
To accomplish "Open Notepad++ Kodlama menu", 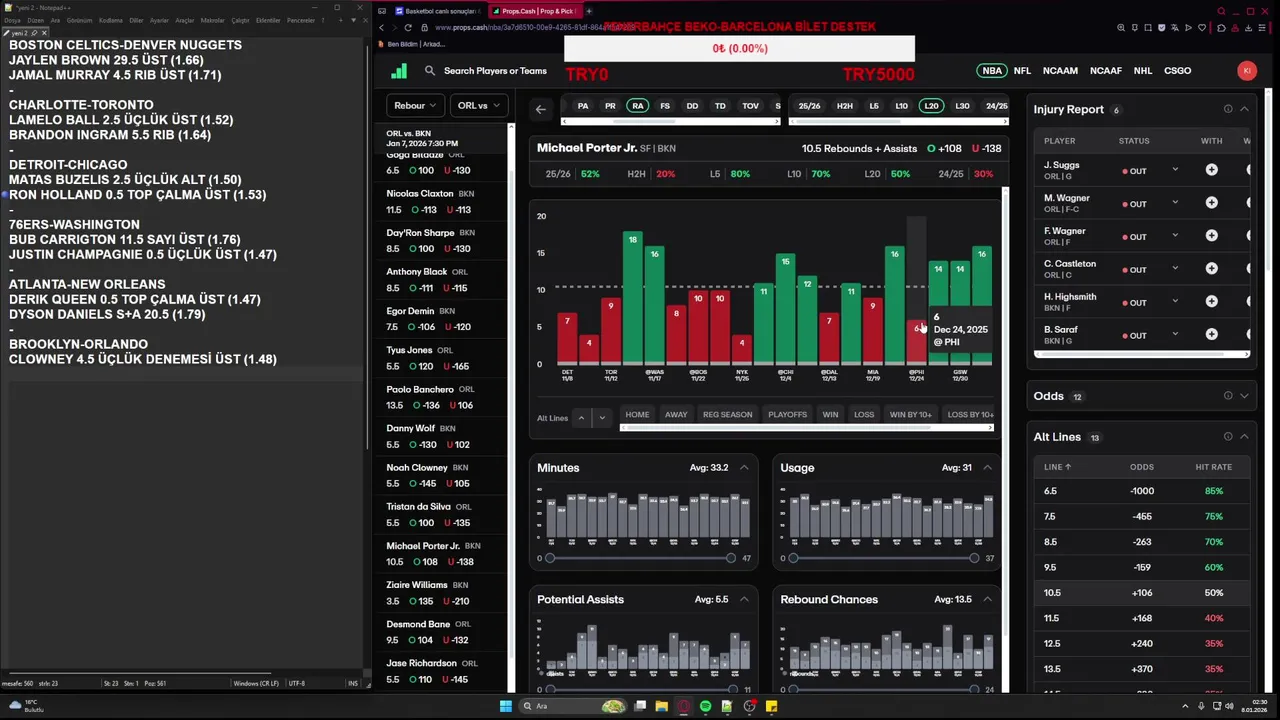I will pos(110,20).
